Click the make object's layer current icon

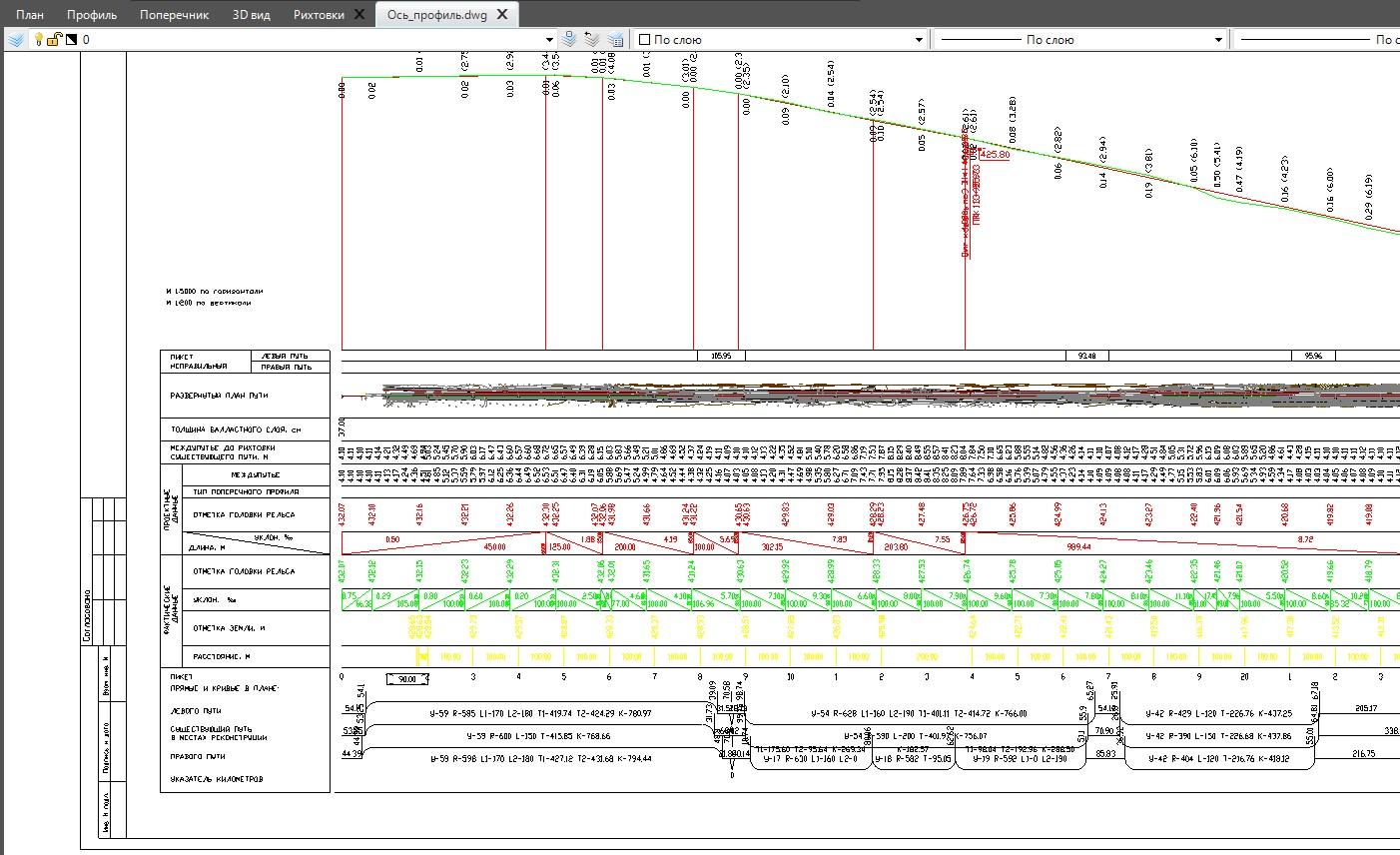pos(569,40)
